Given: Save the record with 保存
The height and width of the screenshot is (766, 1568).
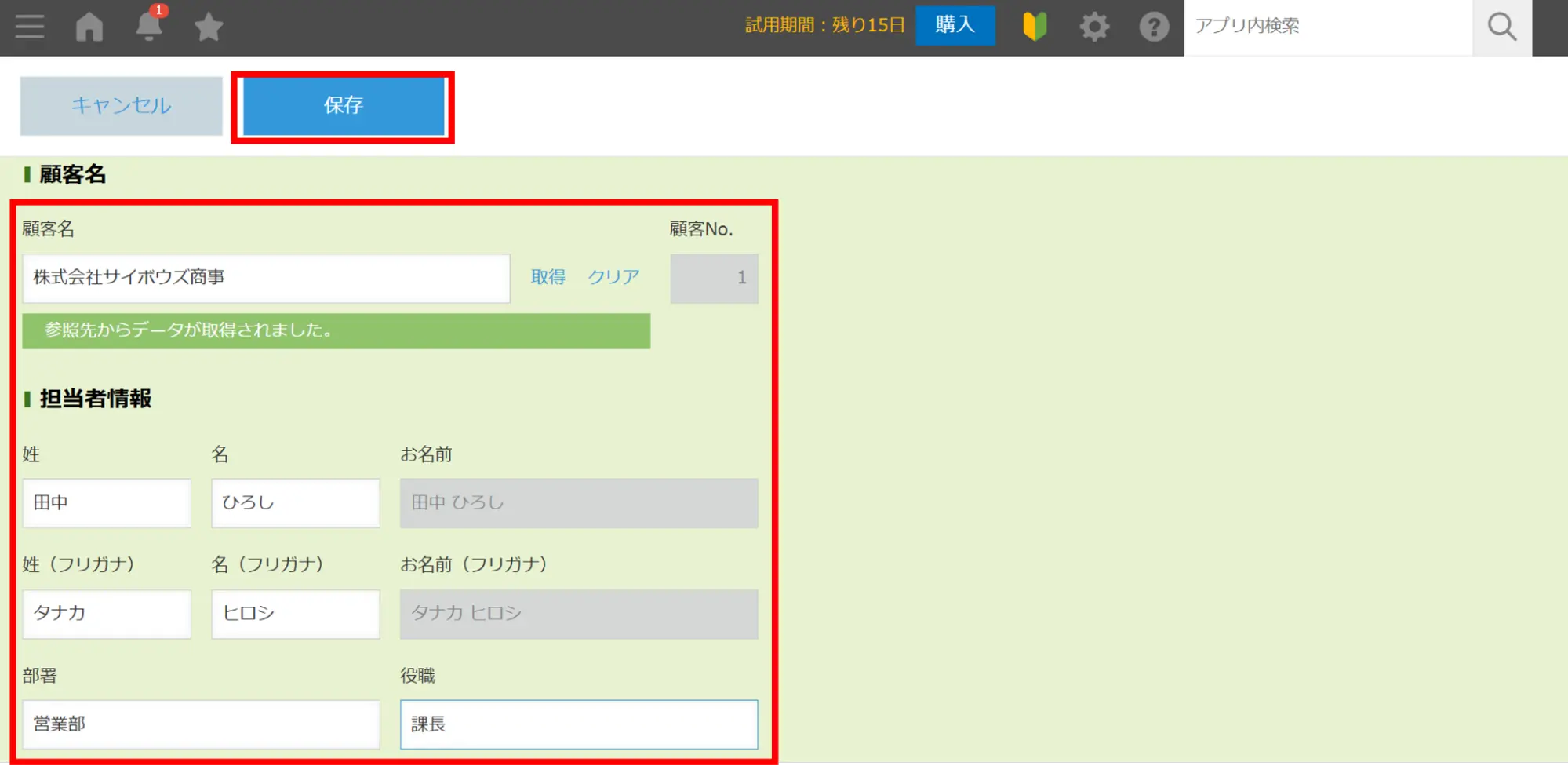Looking at the screenshot, I should (x=344, y=106).
